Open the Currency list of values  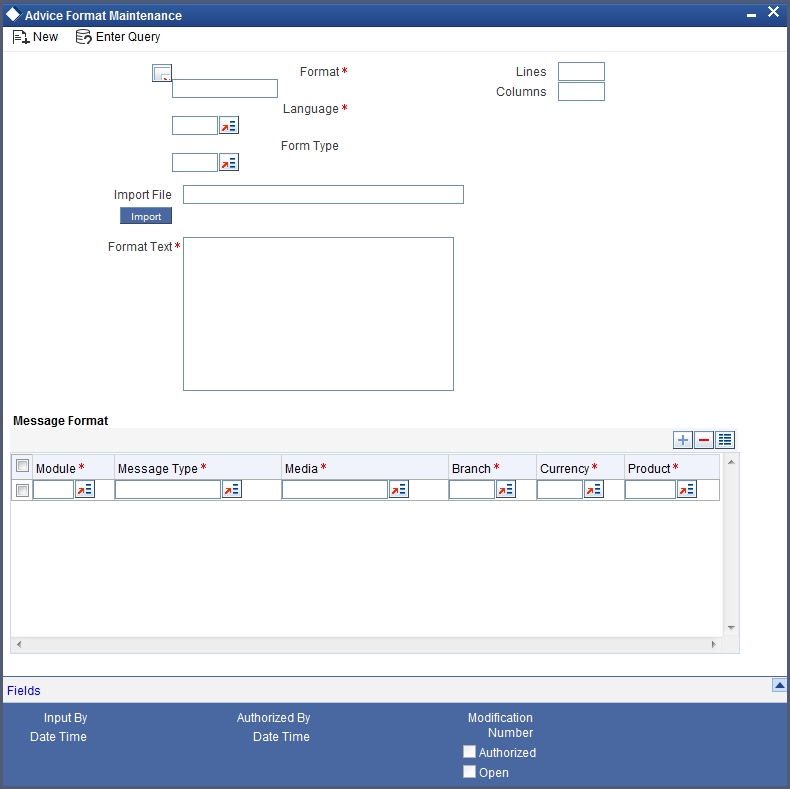[594, 489]
